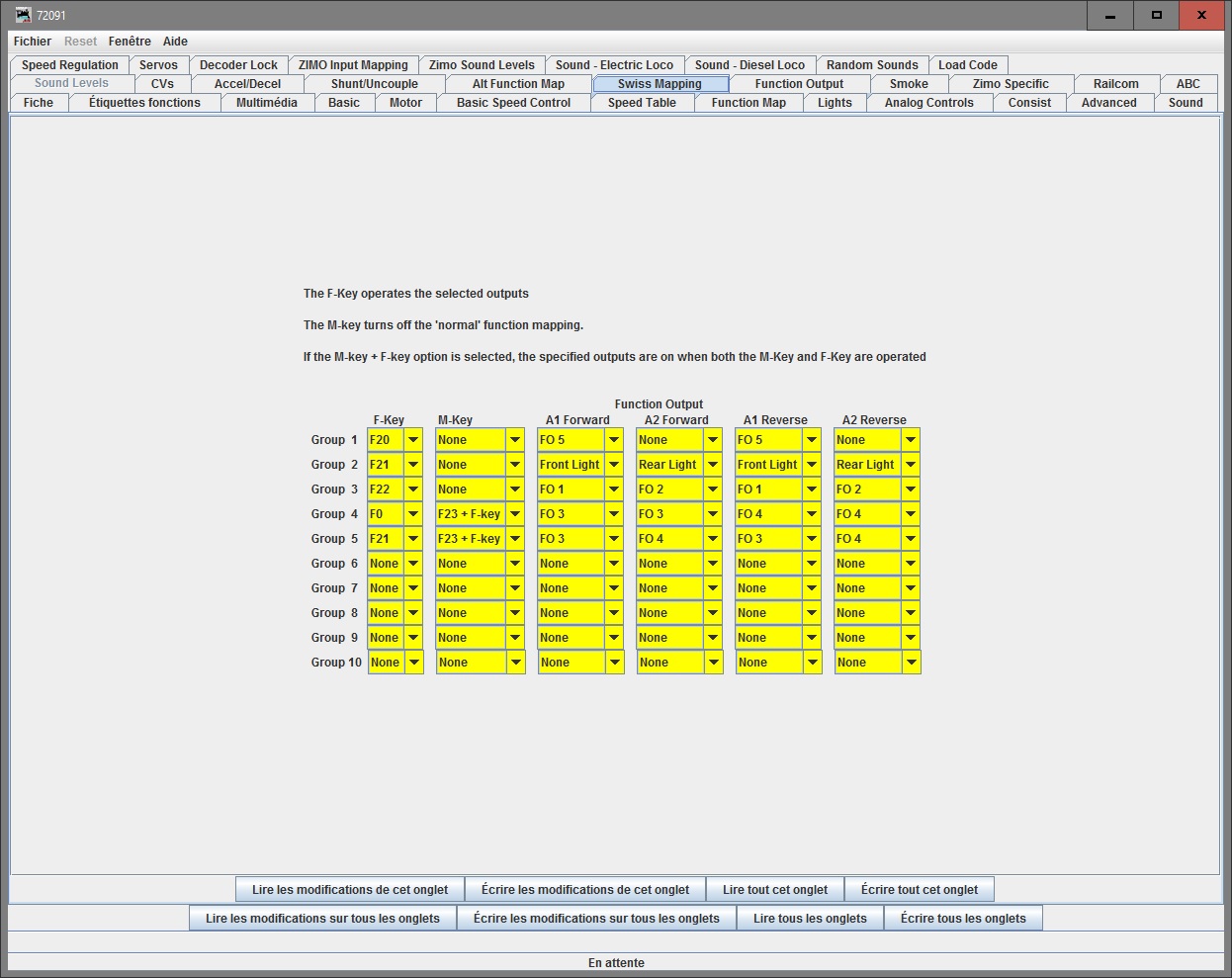The width and height of the screenshot is (1232, 978).
Task: Go to the ZIMO Input Mapping tab
Action: [353, 65]
